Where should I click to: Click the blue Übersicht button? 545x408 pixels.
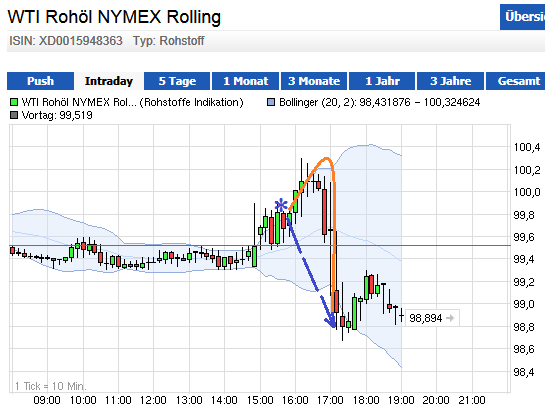pyautogui.click(x=522, y=17)
